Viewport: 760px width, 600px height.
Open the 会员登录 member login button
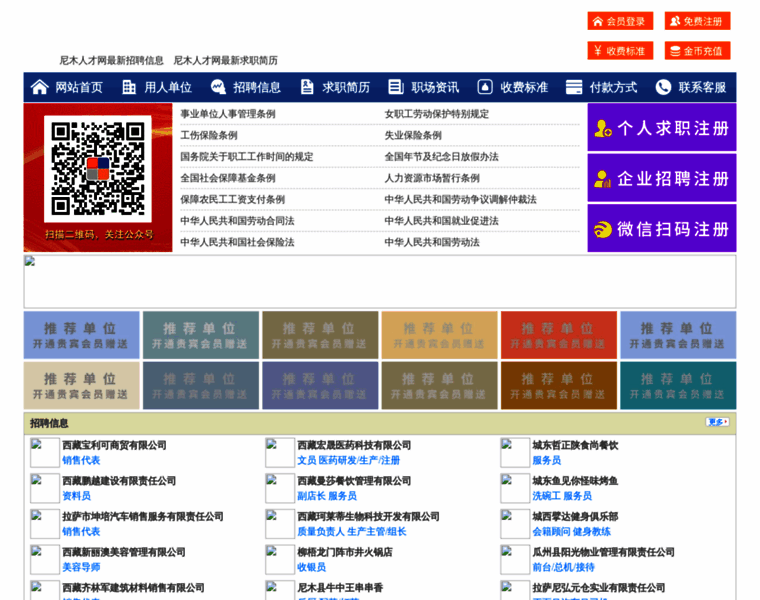tap(620, 21)
